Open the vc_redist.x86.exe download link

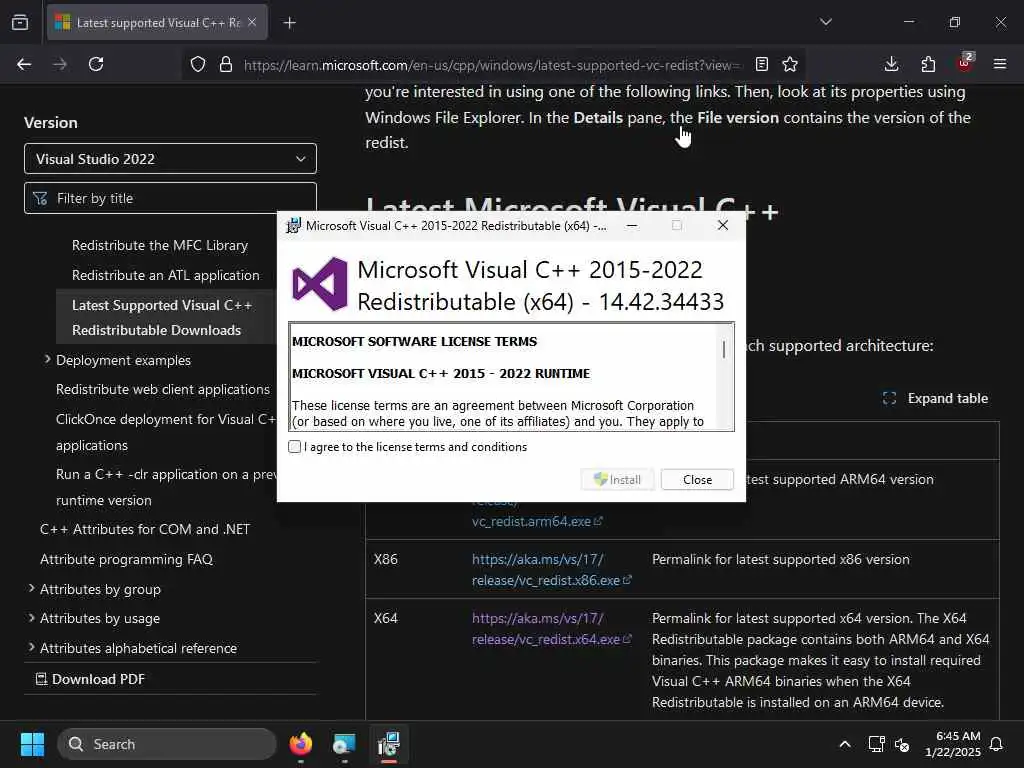click(x=551, y=569)
